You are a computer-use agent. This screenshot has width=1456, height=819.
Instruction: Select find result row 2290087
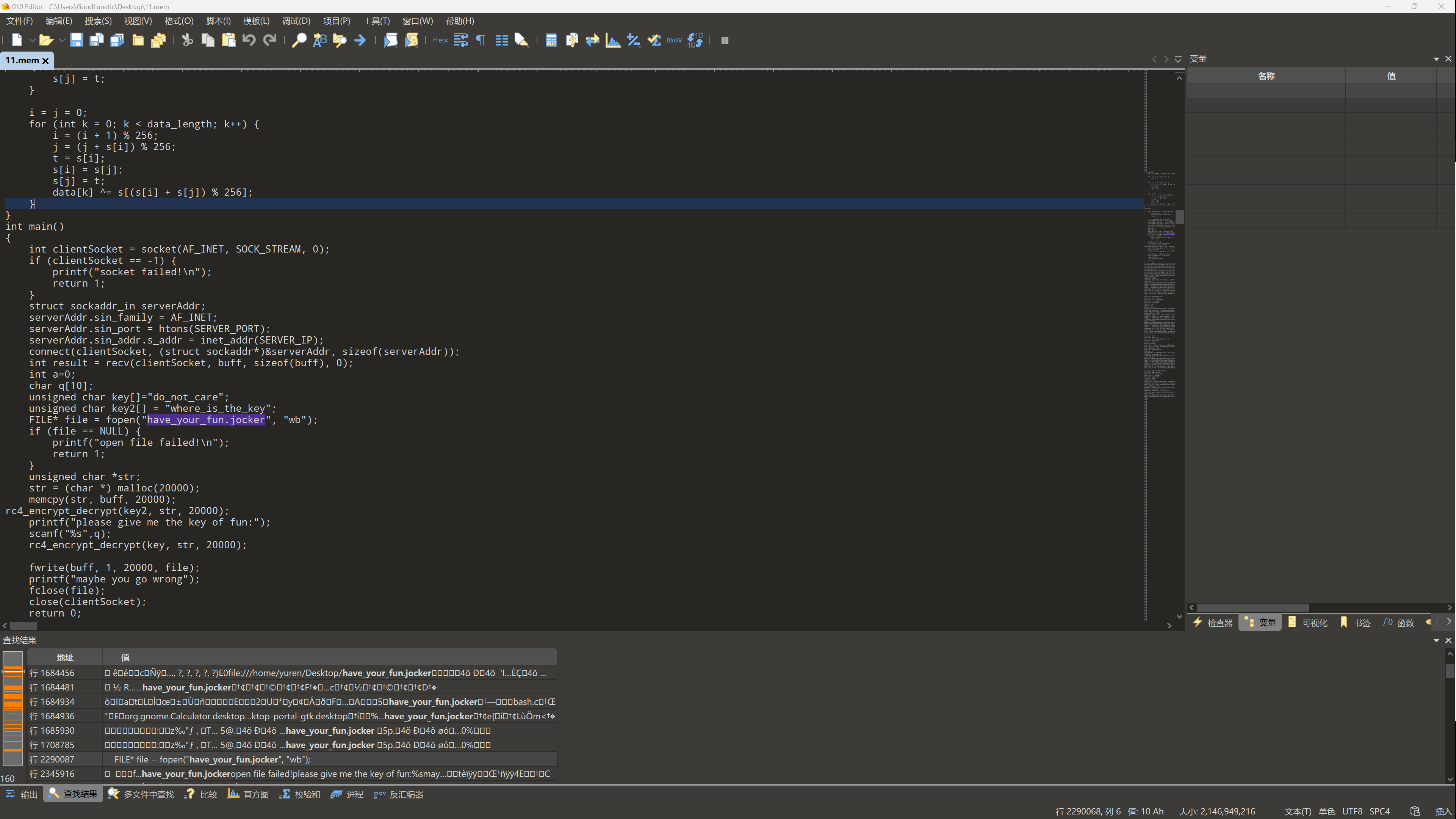[x=292, y=759]
